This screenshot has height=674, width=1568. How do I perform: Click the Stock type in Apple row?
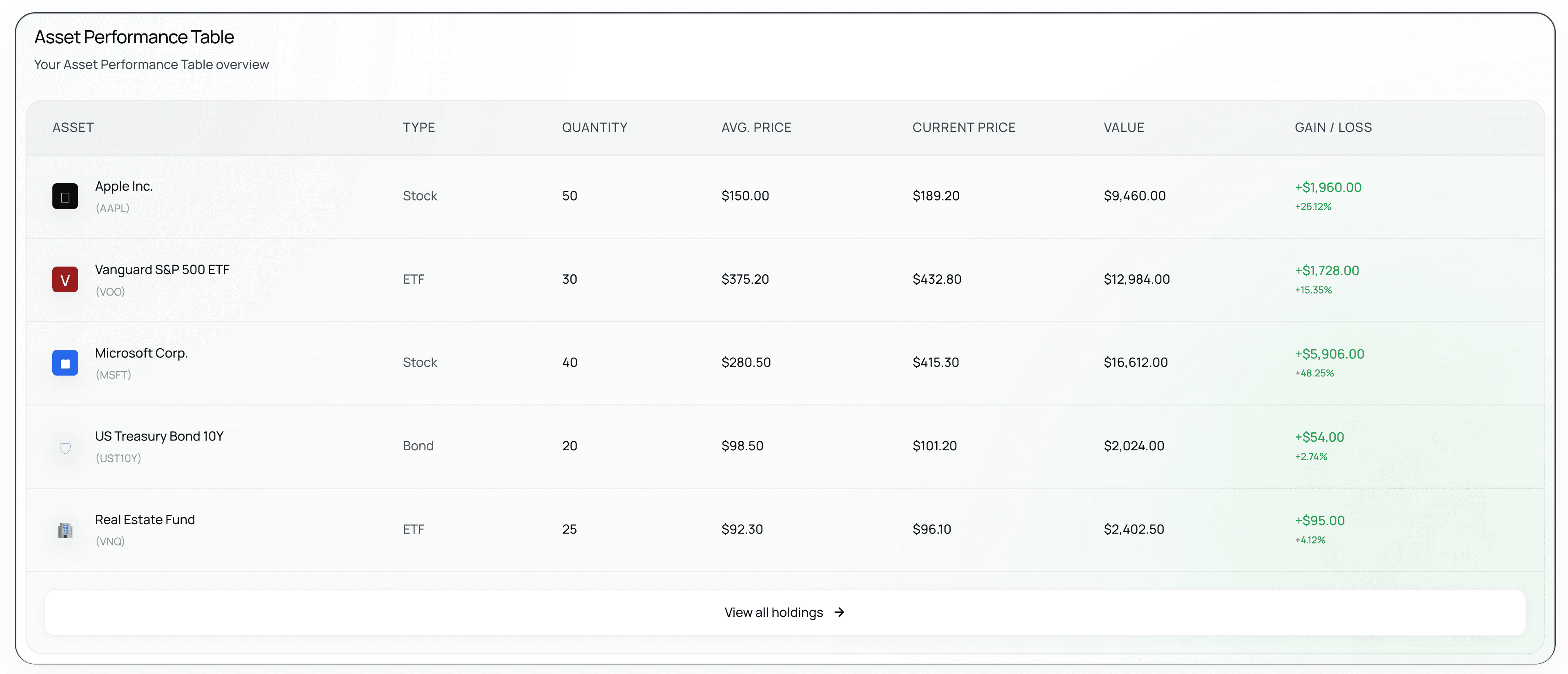coord(420,196)
